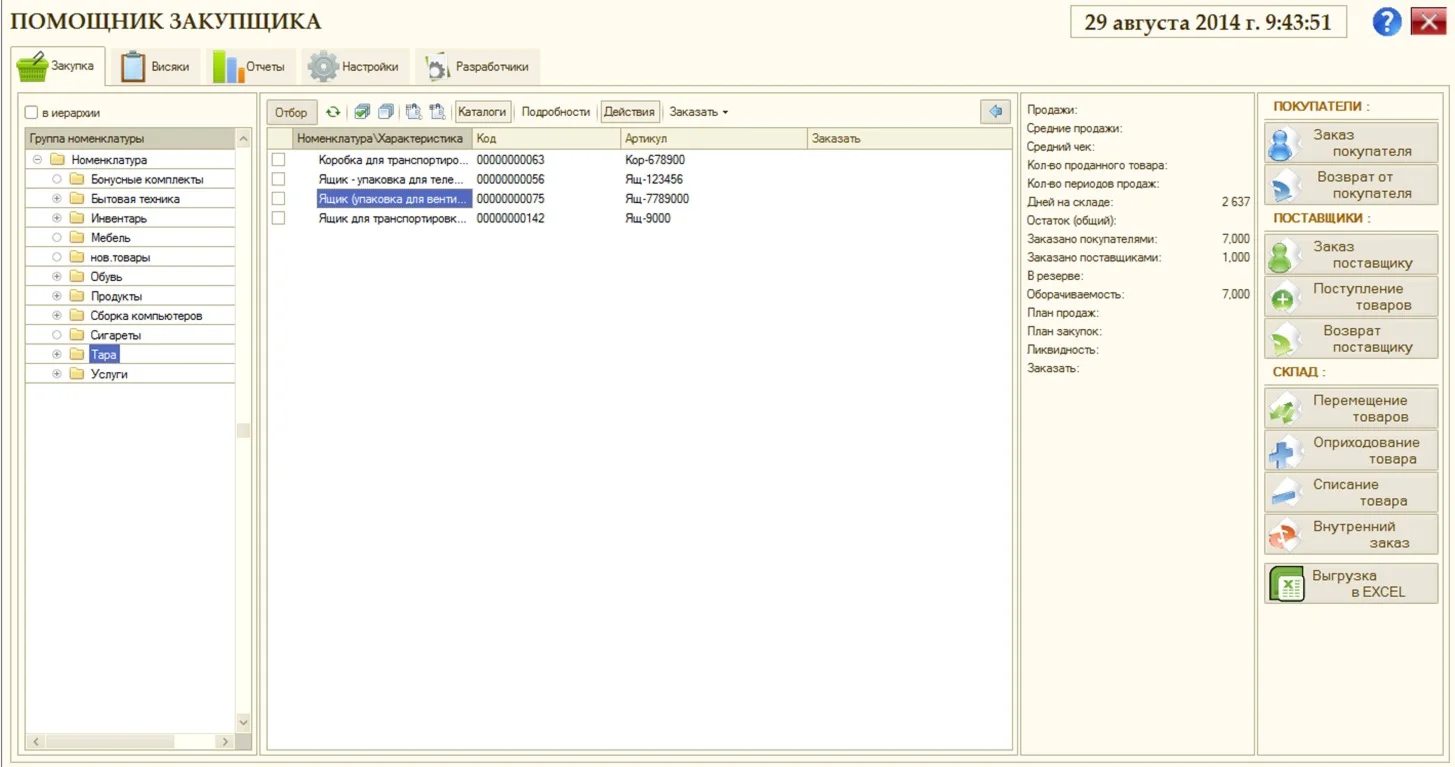The height and width of the screenshot is (767, 1455).
Task: Click the Каталоги toolbar button
Action: (x=483, y=112)
